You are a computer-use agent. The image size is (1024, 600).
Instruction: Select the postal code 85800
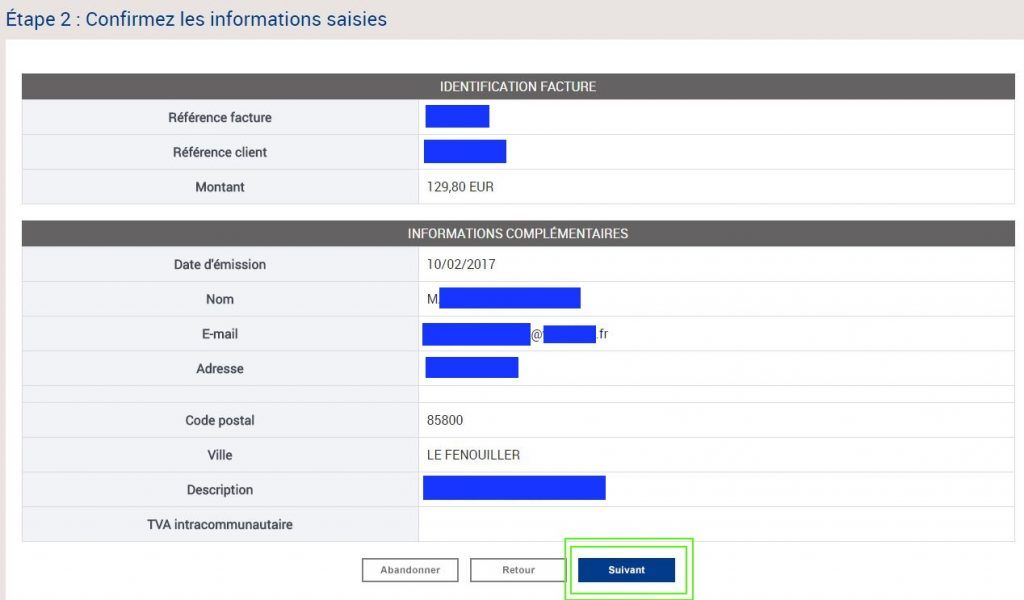pyautogui.click(x=445, y=421)
